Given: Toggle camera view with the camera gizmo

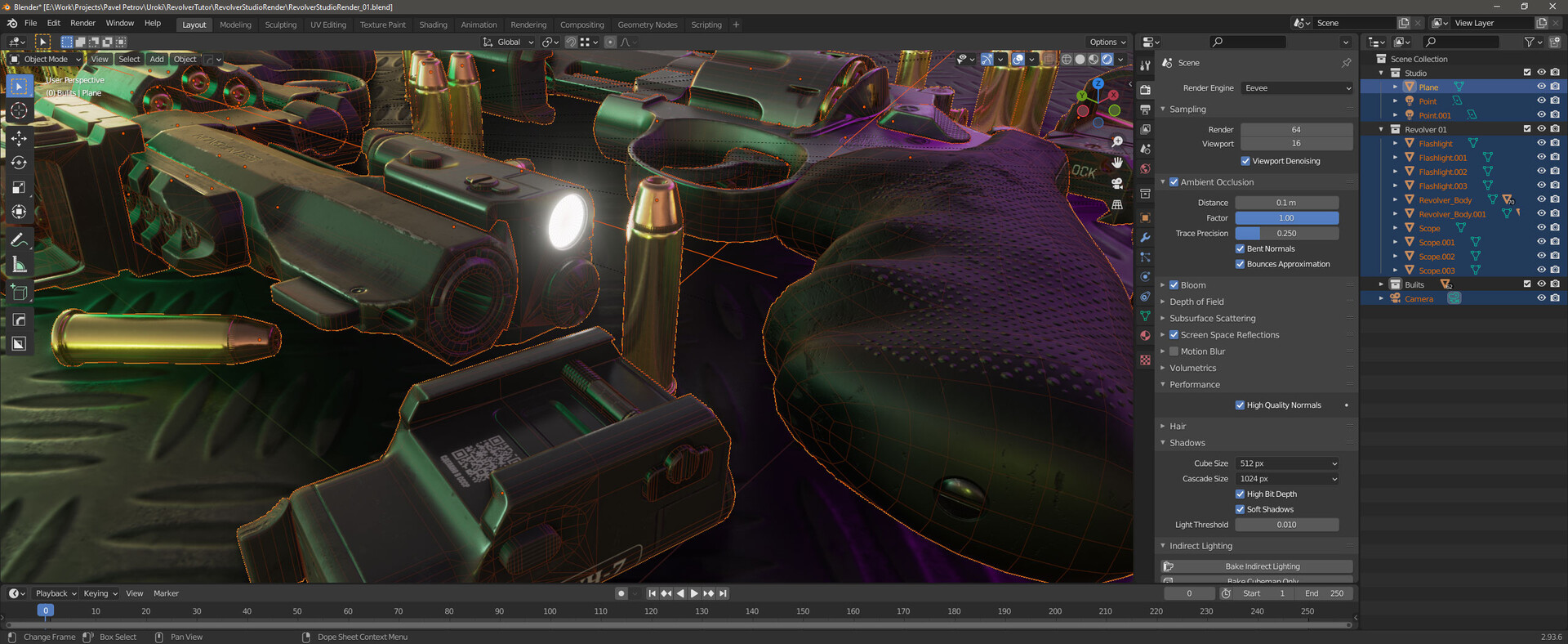Looking at the screenshot, I should [x=1117, y=184].
